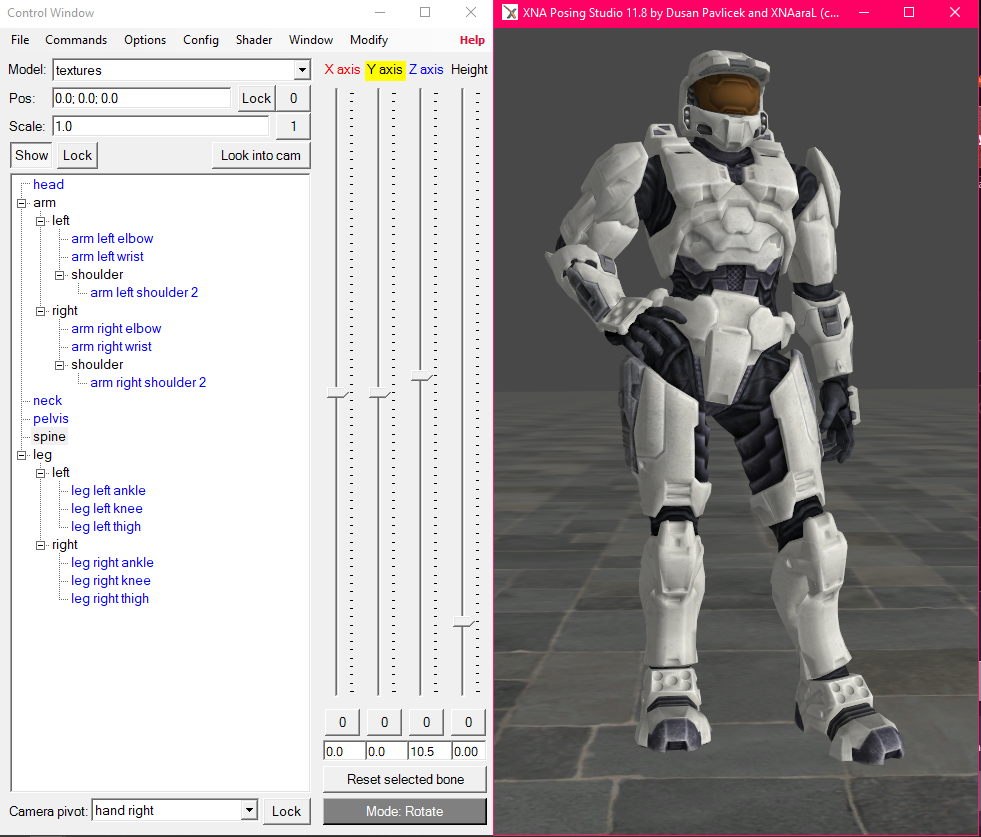
Task: Click the Y axis highlighted label
Action: 384,70
